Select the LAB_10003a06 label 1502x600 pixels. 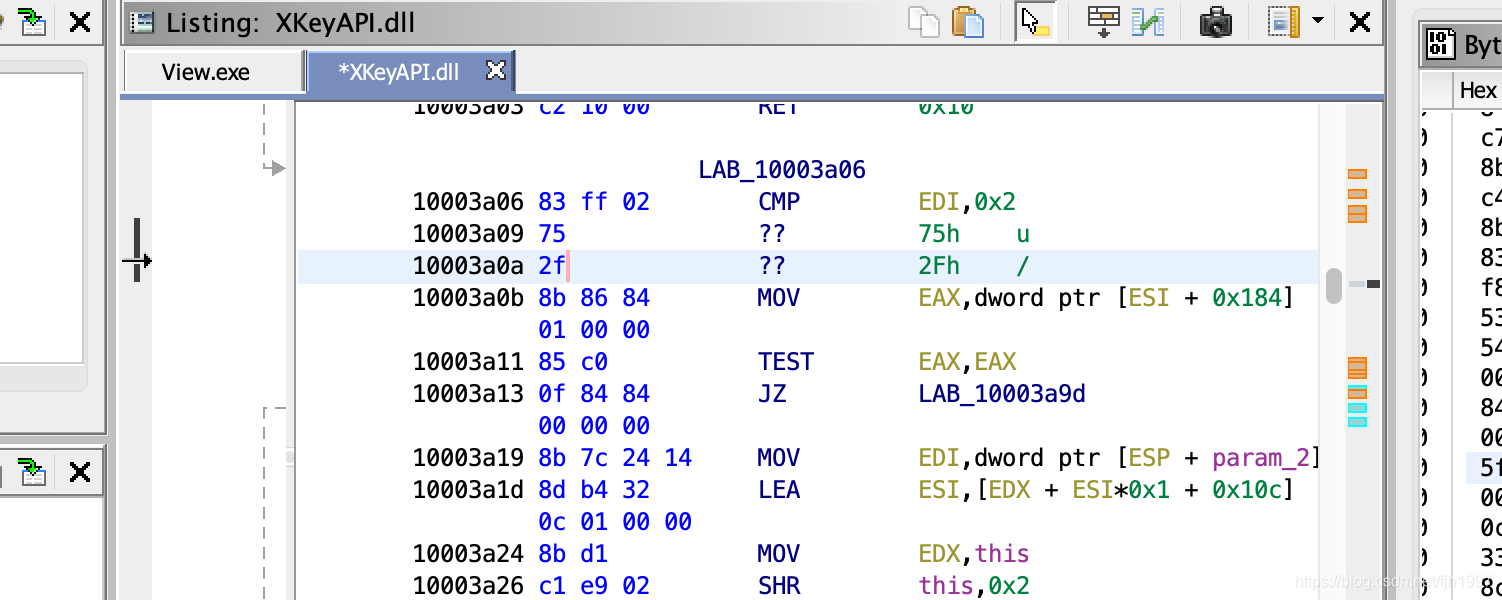click(782, 170)
